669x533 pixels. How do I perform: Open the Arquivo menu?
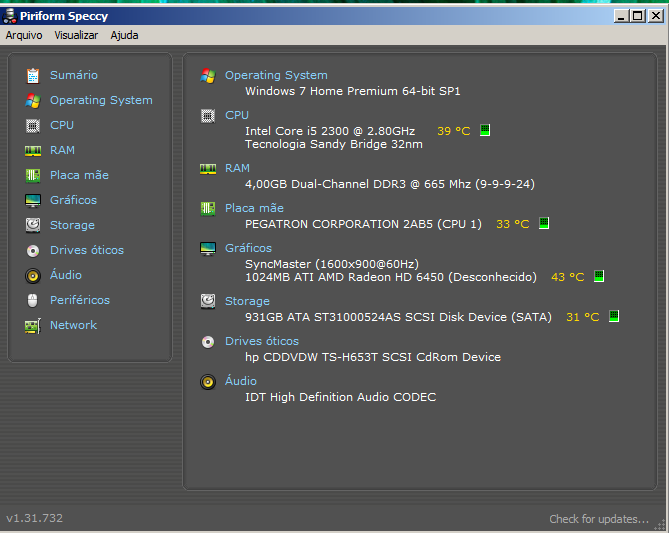click(24, 35)
